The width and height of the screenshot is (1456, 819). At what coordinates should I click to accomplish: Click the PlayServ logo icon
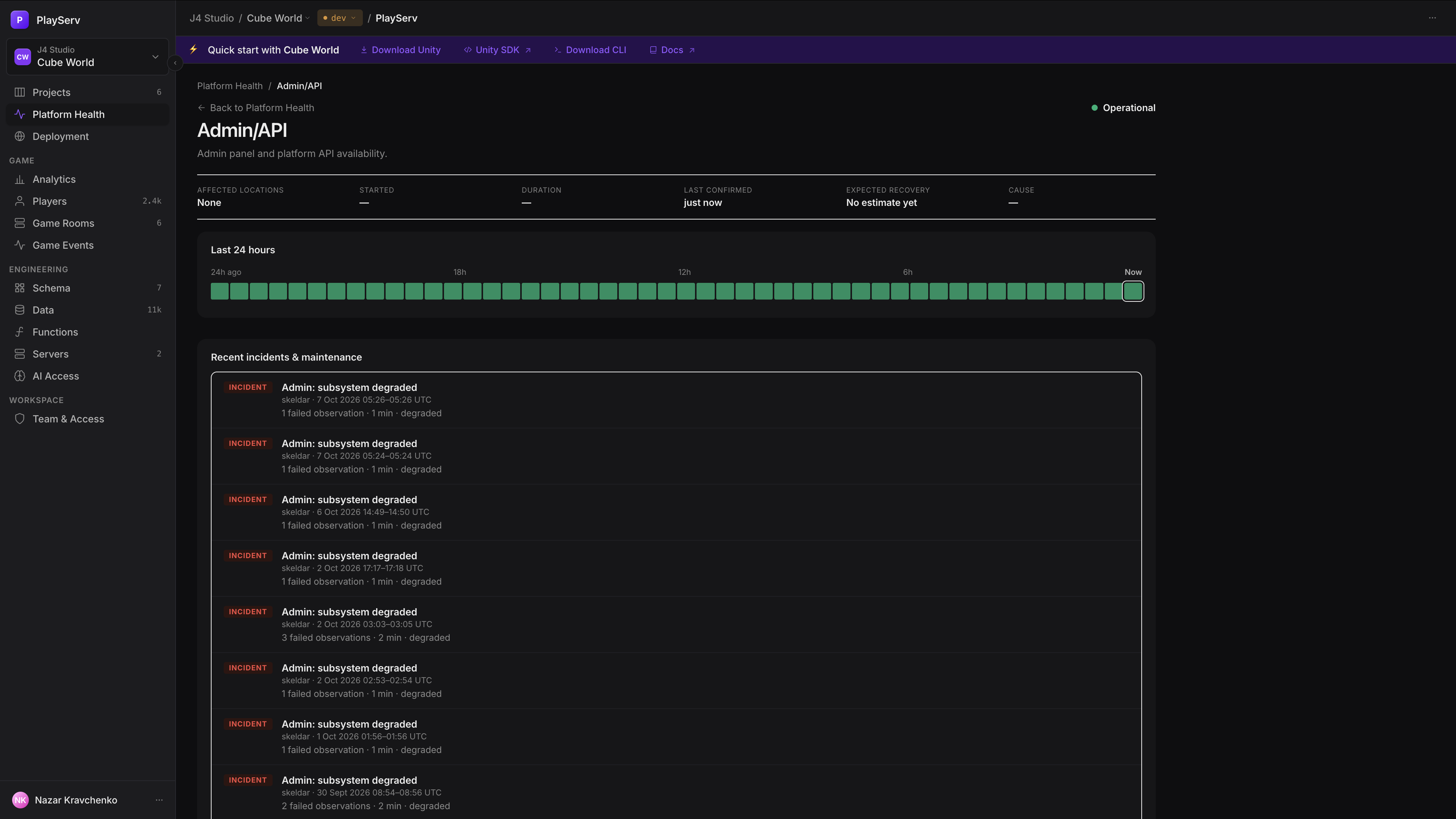(x=19, y=20)
